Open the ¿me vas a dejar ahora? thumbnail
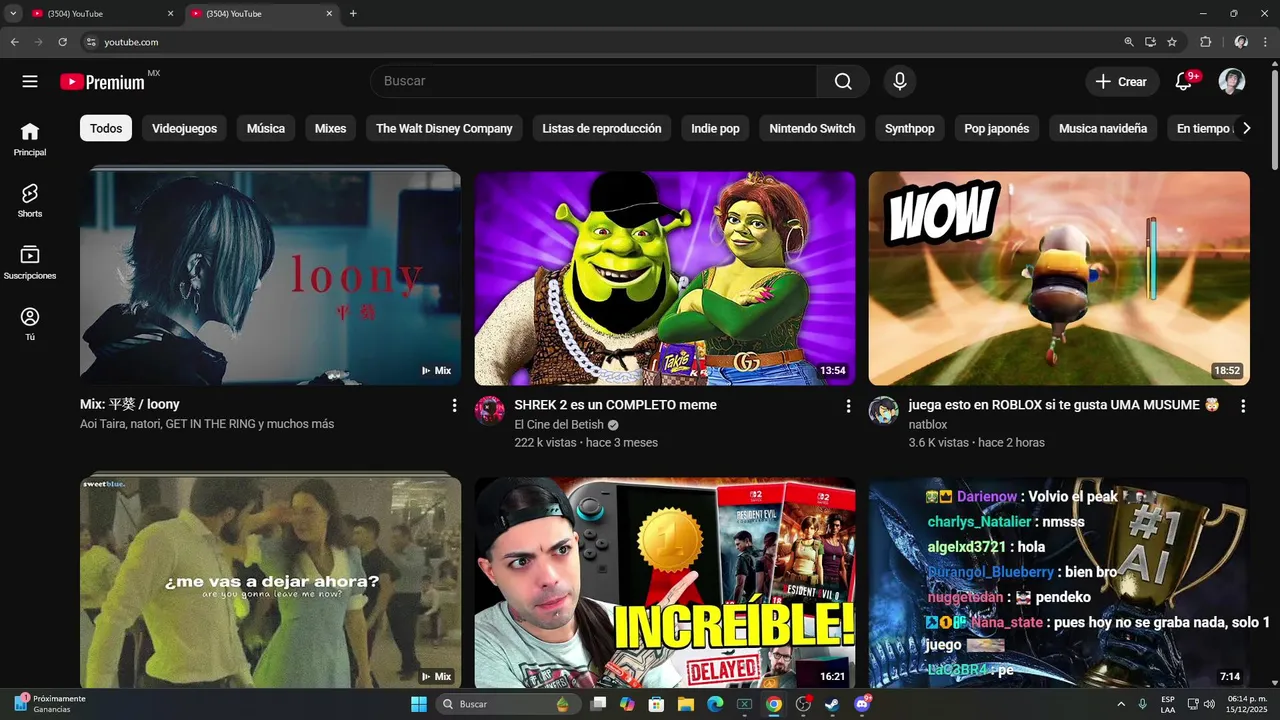The width and height of the screenshot is (1280, 720). pos(270,583)
